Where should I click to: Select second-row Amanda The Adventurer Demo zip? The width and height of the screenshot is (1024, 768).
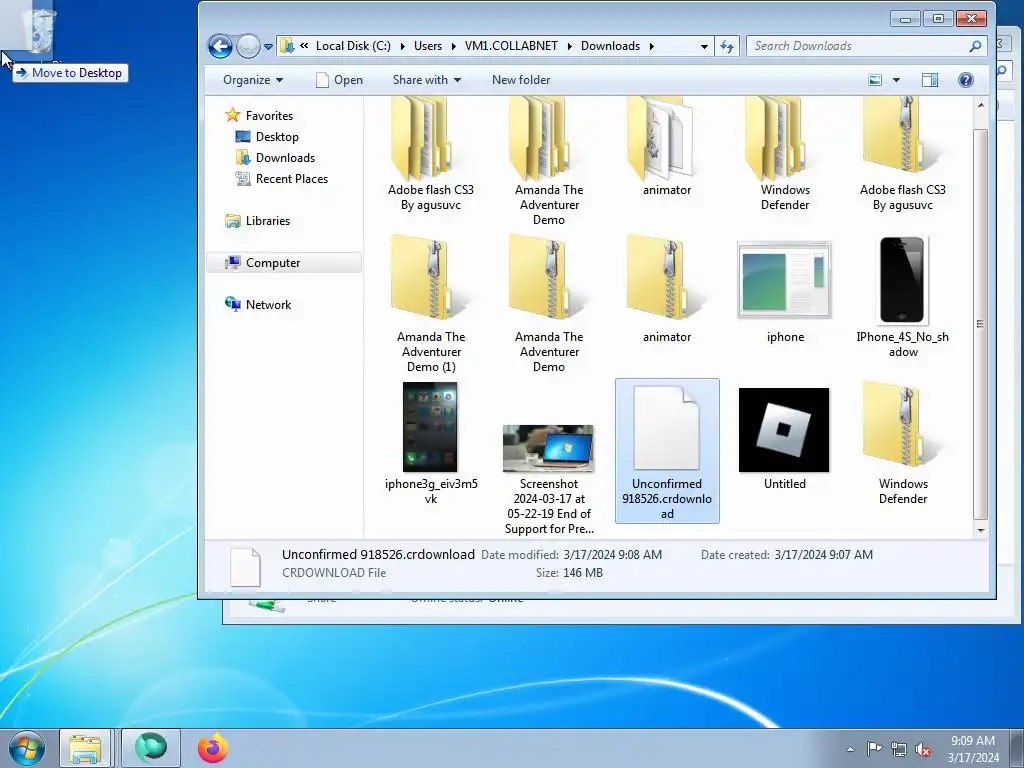pos(549,304)
